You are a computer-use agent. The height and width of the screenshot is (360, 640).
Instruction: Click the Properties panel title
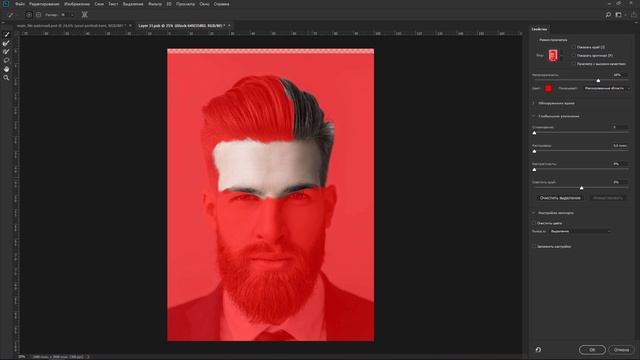tap(539, 29)
